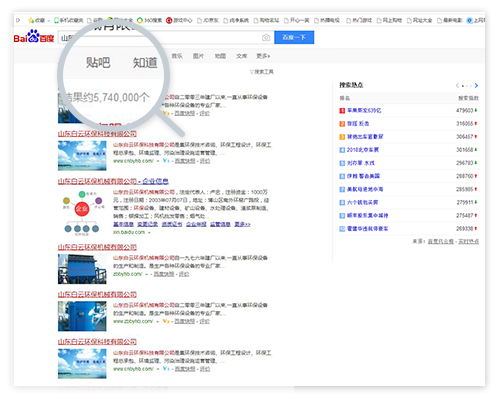Open 山东白云环保科技有限公司 title above first cnbynb.com URL
Viewport: 500px width, 403px height.
[x=97, y=134]
